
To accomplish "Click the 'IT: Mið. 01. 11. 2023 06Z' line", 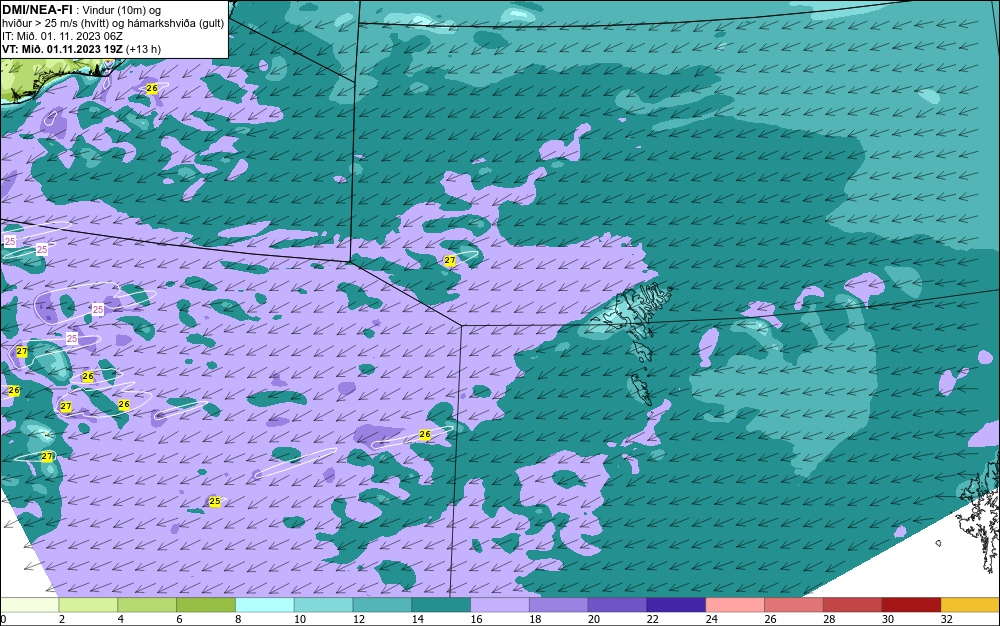I will click(x=62, y=36).
